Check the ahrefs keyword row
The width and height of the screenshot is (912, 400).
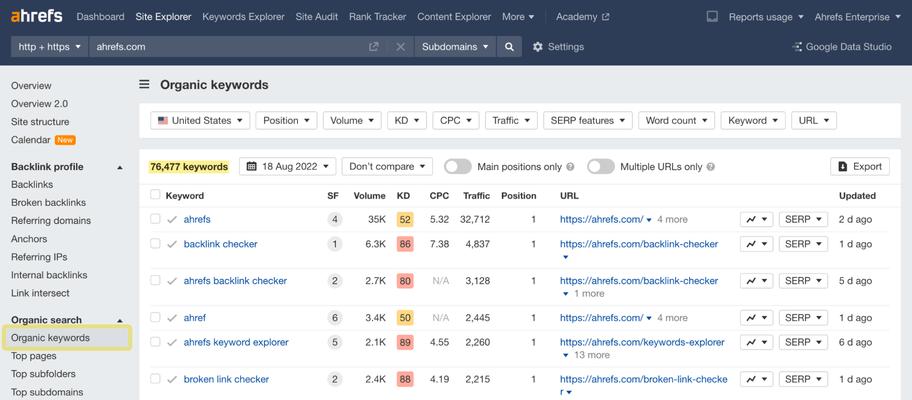click(155, 219)
